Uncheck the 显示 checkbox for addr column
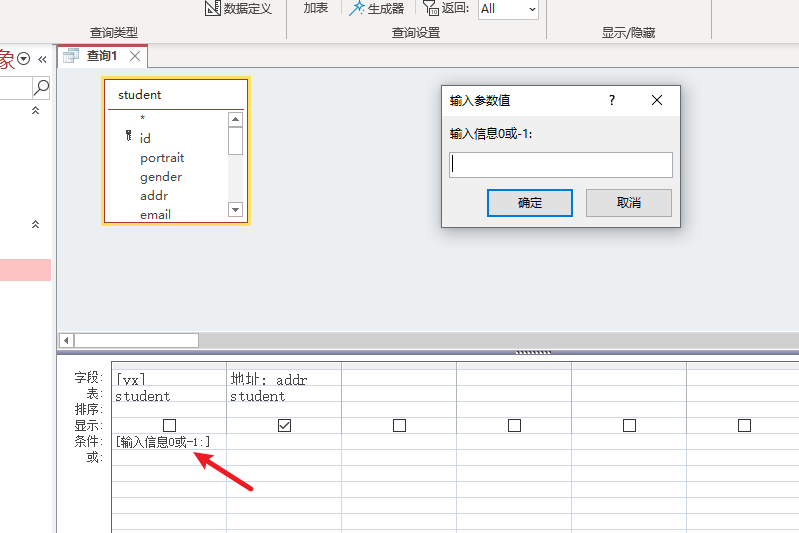The height and width of the screenshot is (533, 799). click(284, 425)
